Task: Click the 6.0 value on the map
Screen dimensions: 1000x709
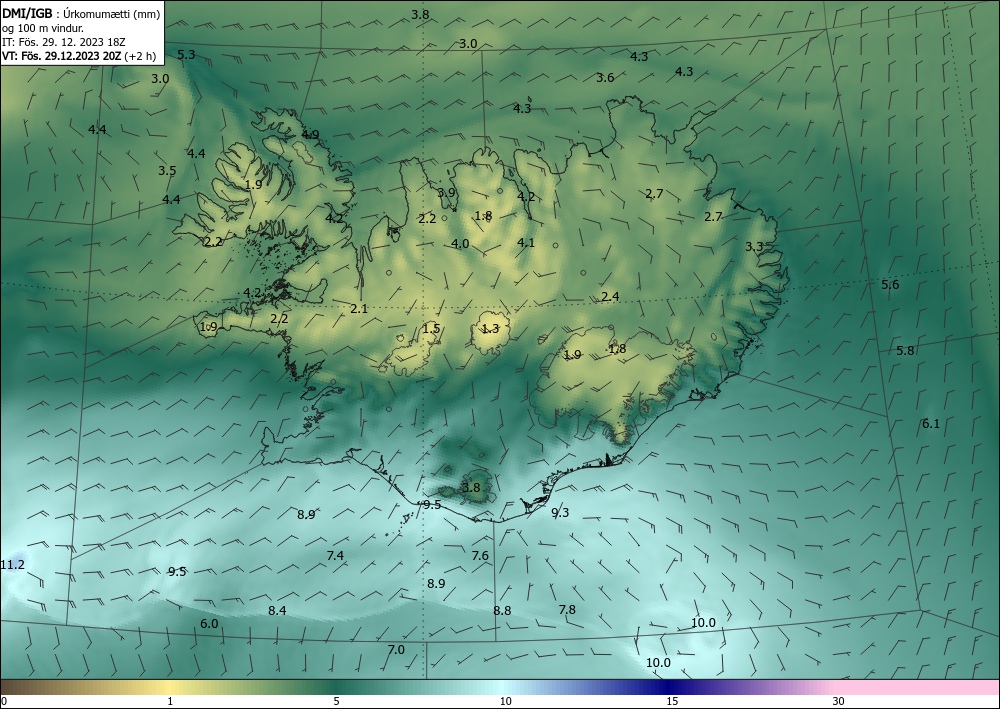Action: (x=209, y=624)
